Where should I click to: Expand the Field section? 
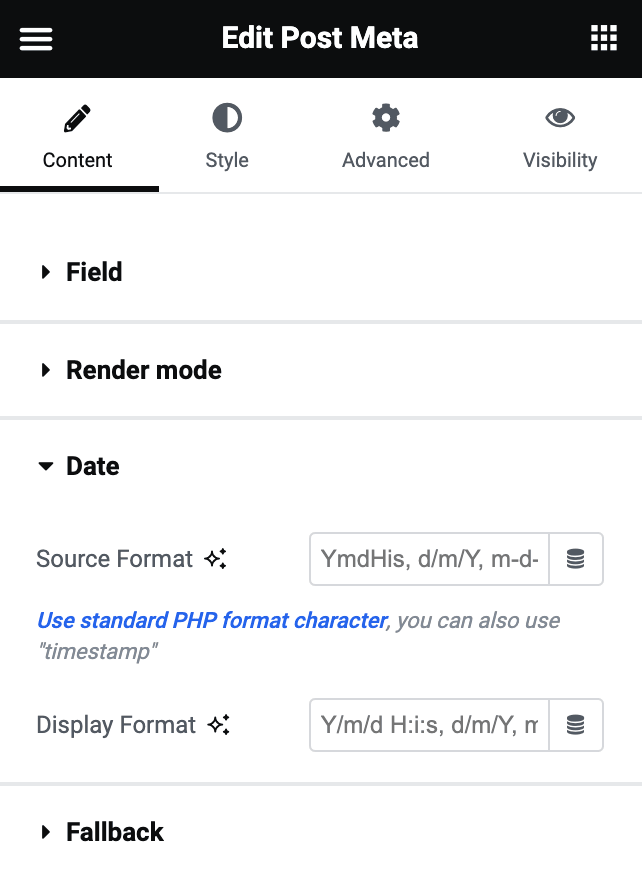pyautogui.click(x=321, y=272)
